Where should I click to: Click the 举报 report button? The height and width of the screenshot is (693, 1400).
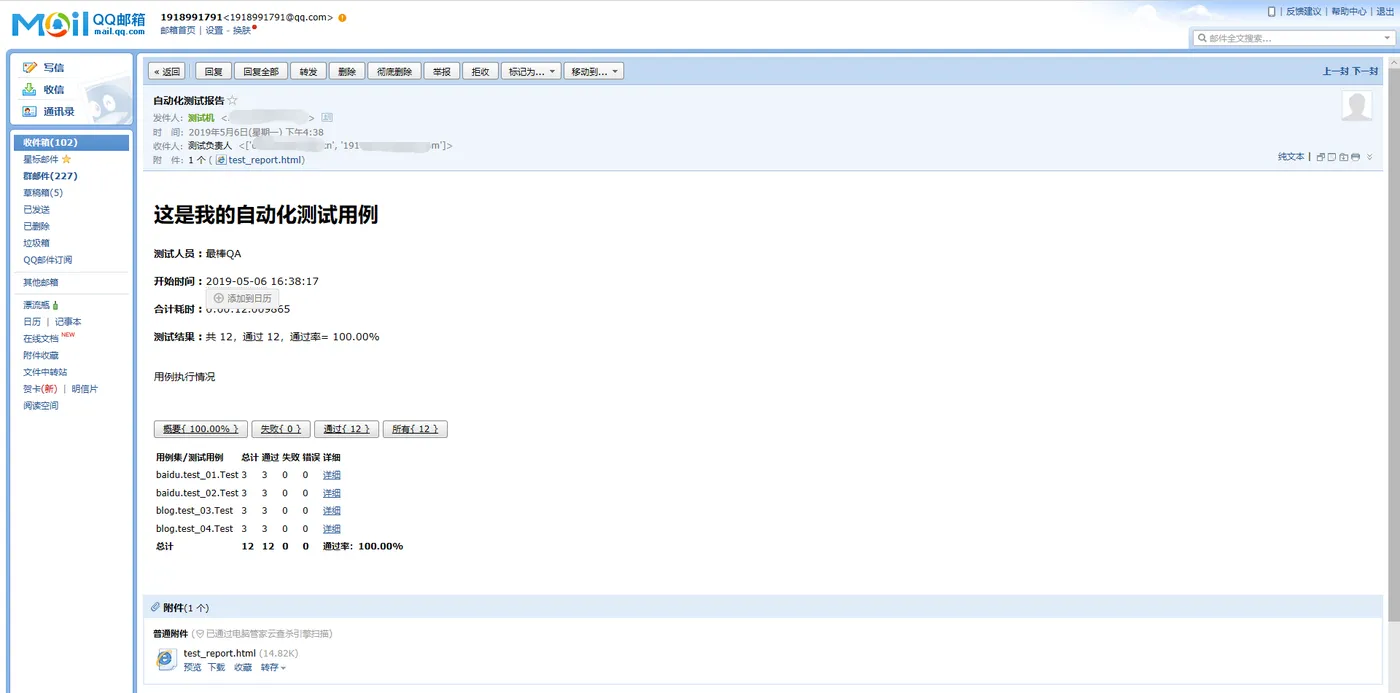[442, 71]
